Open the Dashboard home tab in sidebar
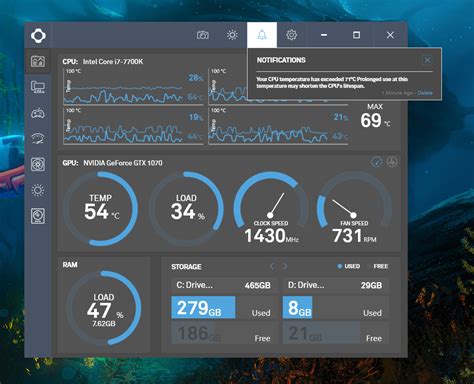Viewport: 474px width, 384px height. point(38,61)
